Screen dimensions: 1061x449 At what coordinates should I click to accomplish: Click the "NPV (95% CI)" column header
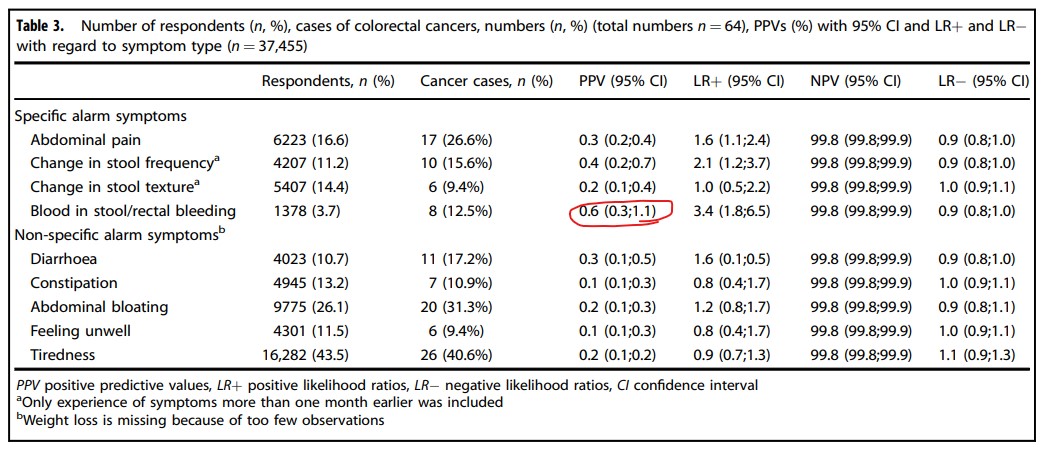[x=855, y=82]
